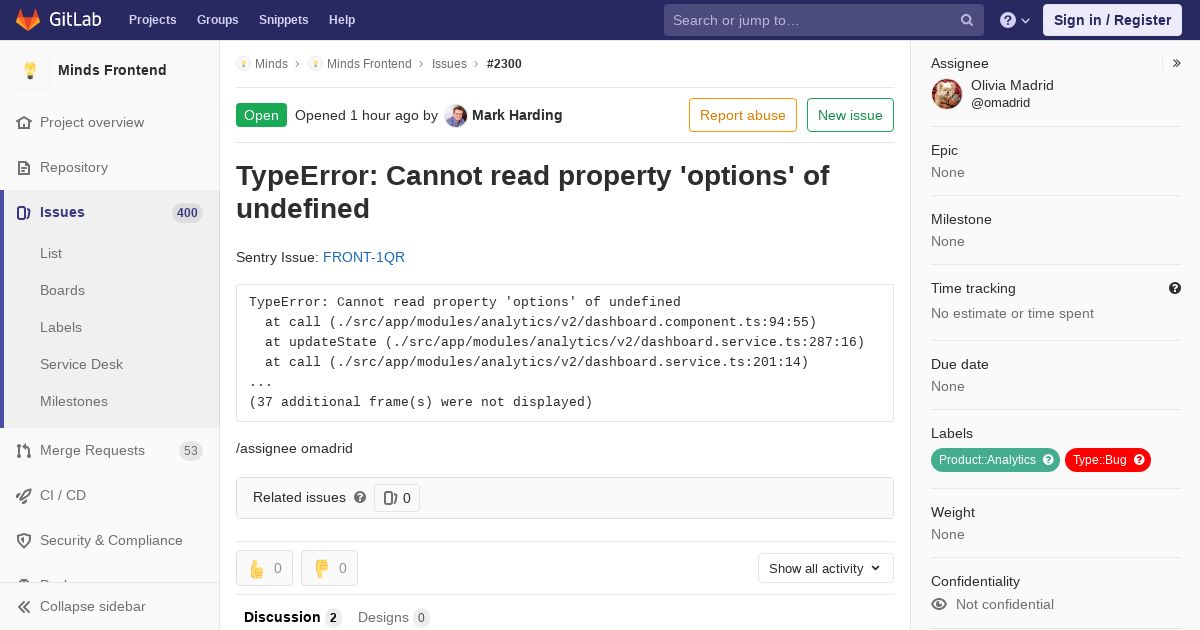
Task: Click the search magnifier icon
Action: (967, 20)
